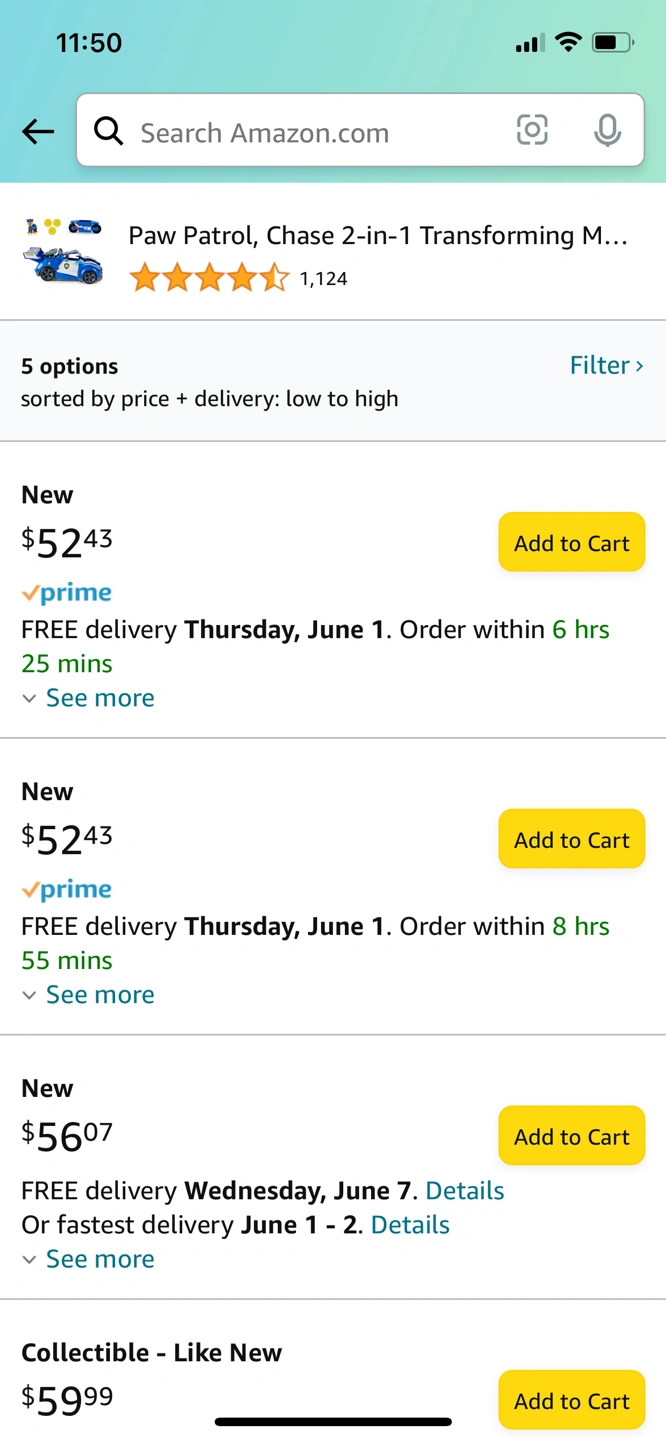Expand See more on first offer
Image resolution: width=666 pixels, height=1440 pixels.
click(x=88, y=698)
